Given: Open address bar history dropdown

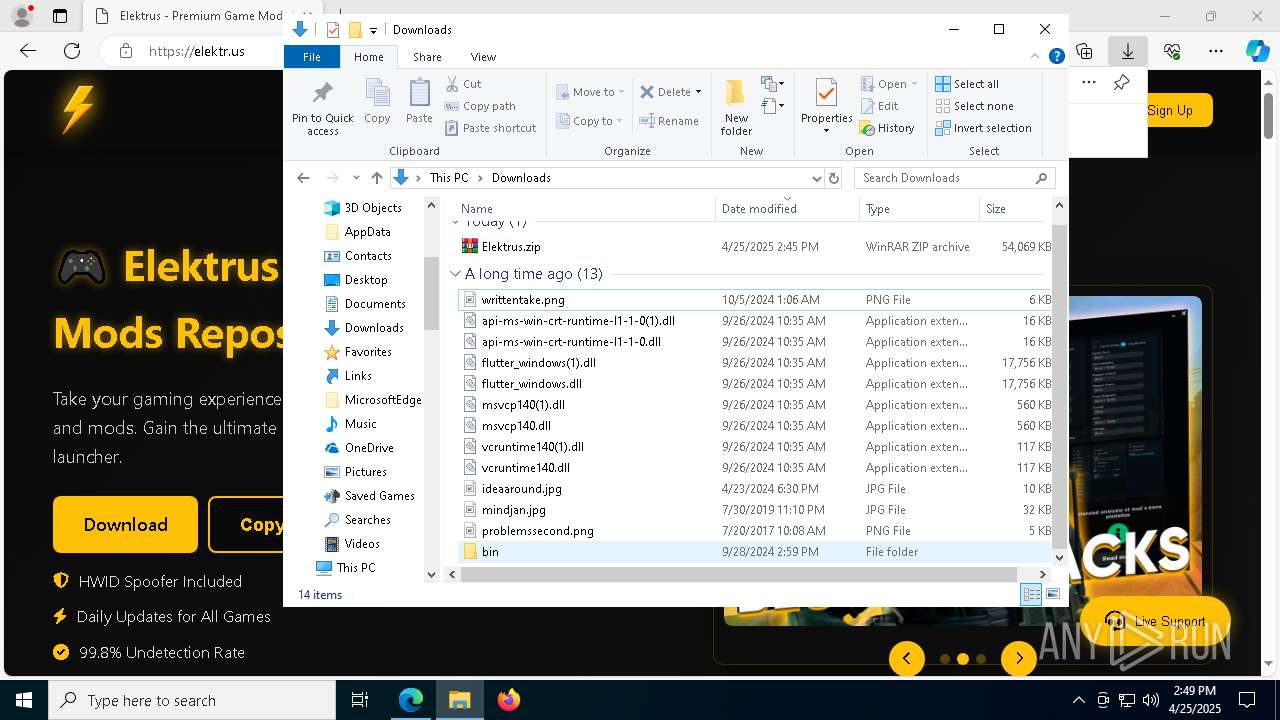Looking at the screenshot, I should [x=816, y=178].
